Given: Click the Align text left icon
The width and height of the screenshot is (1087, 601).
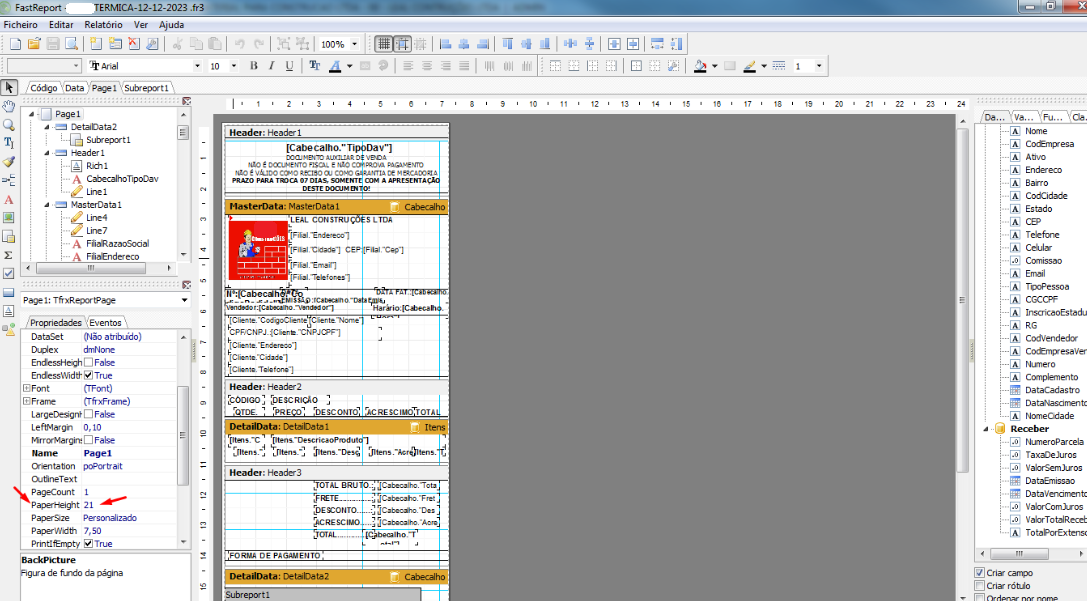Looking at the screenshot, I should click(x=408, y=66).
